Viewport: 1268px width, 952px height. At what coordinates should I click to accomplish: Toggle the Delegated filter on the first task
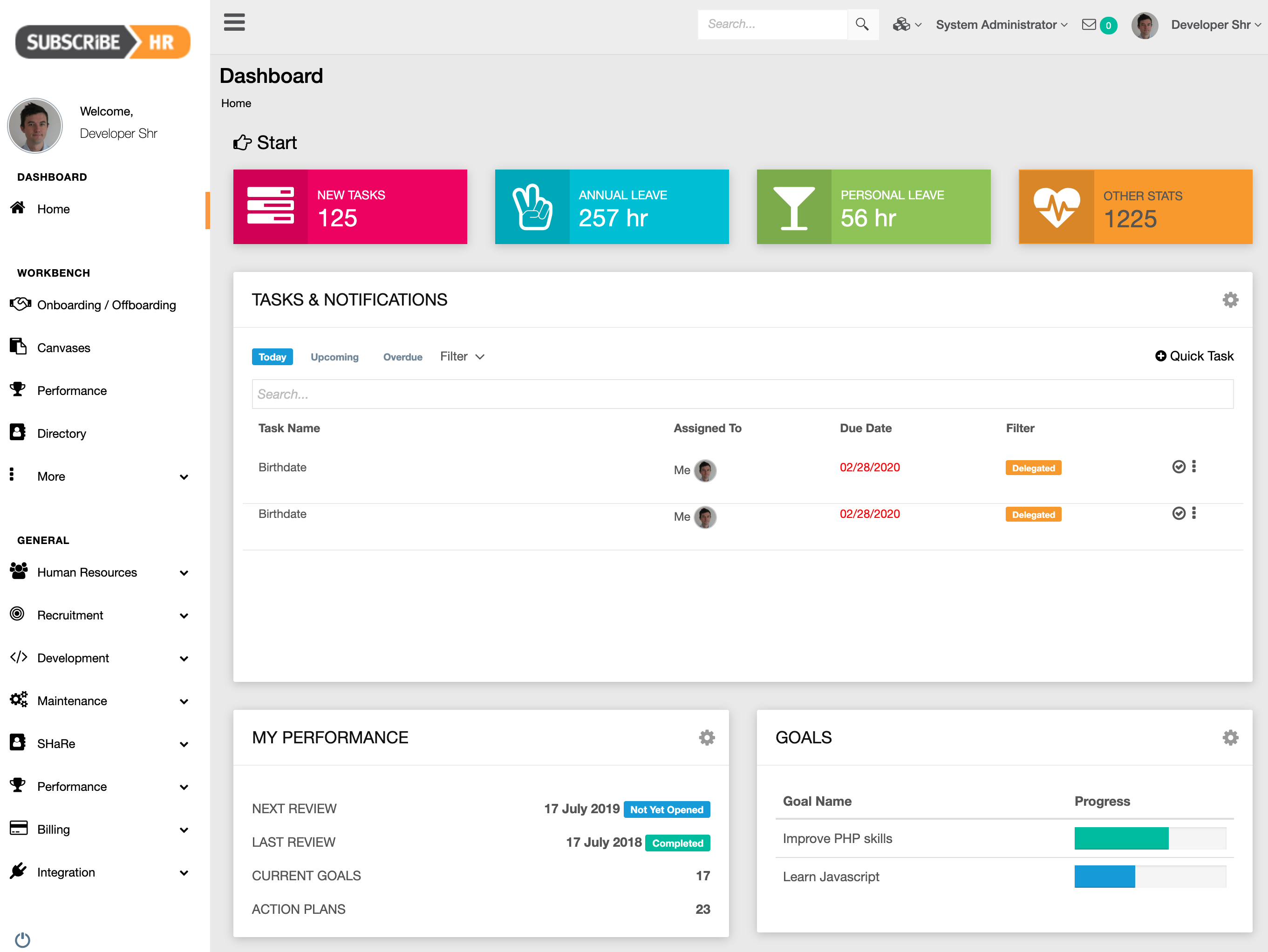click(1033, 467)
